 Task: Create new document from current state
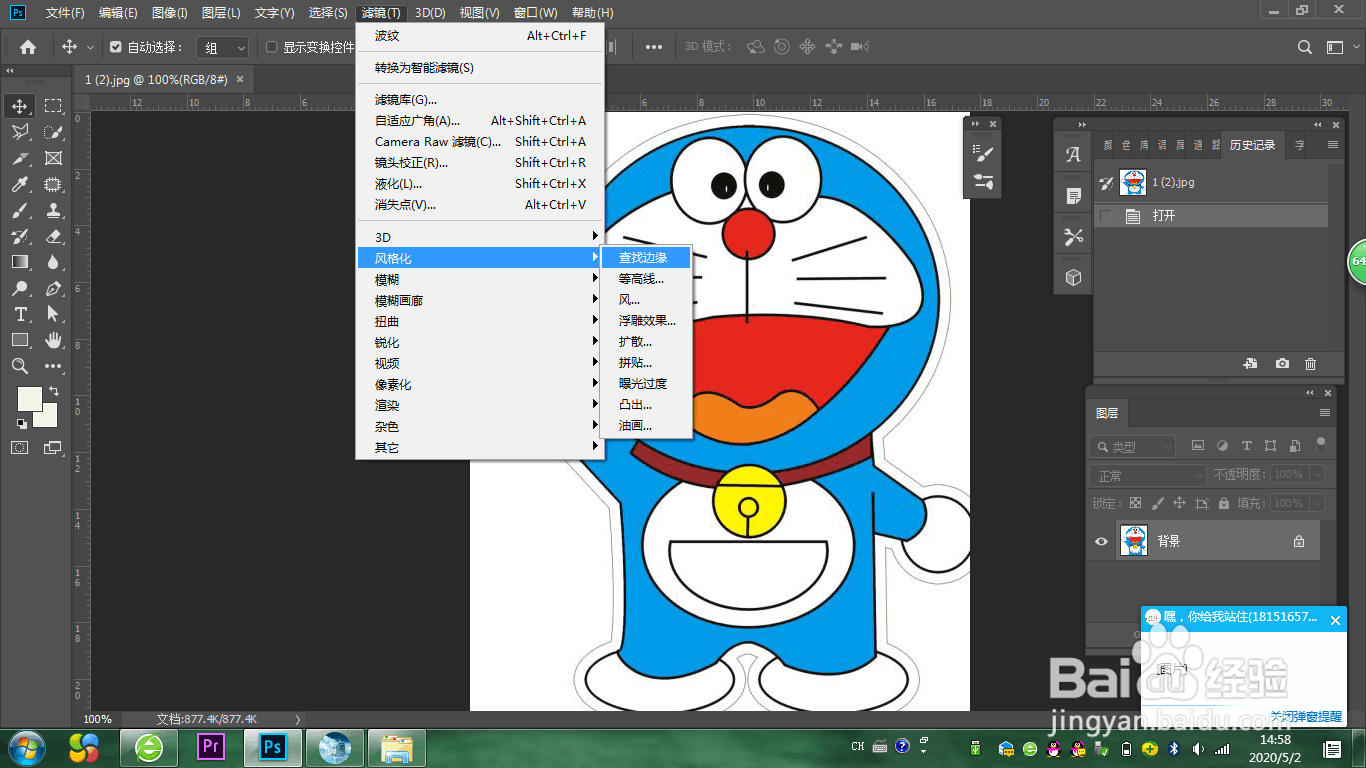pyautogui.click(x=1250, y=364)
